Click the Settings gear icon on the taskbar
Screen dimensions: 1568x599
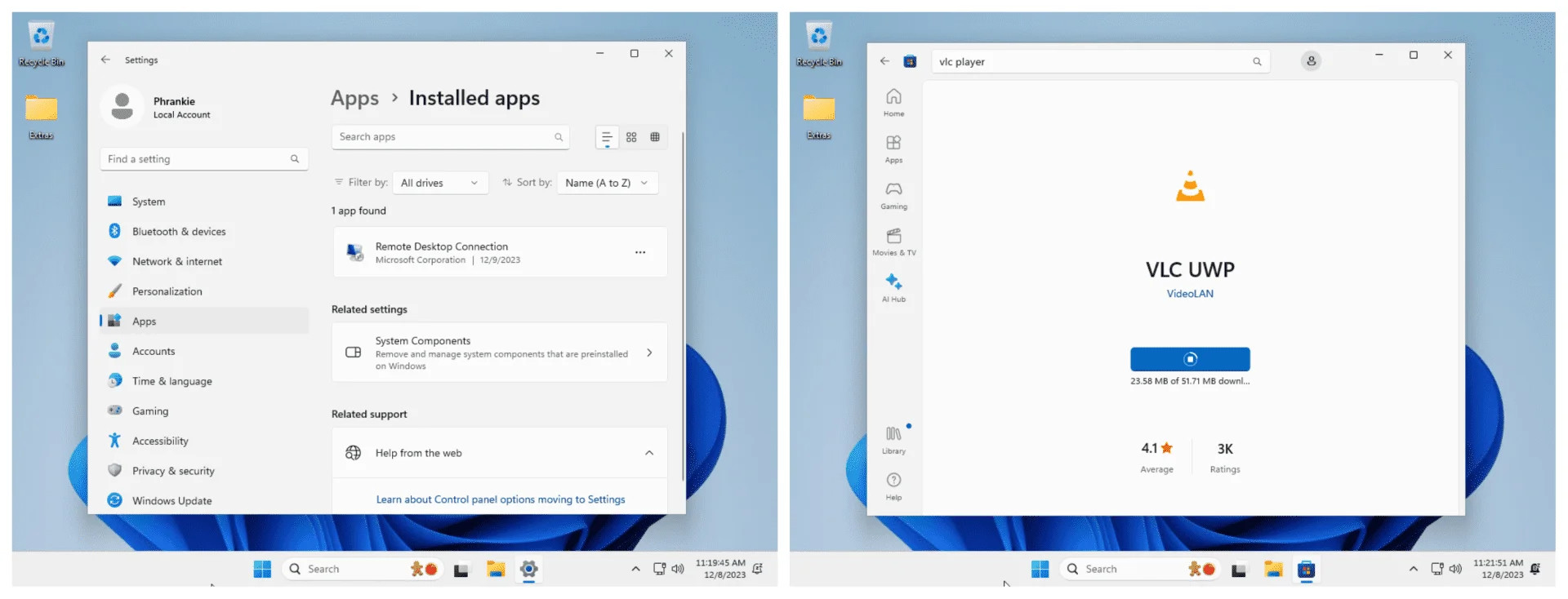coord(529,569)
